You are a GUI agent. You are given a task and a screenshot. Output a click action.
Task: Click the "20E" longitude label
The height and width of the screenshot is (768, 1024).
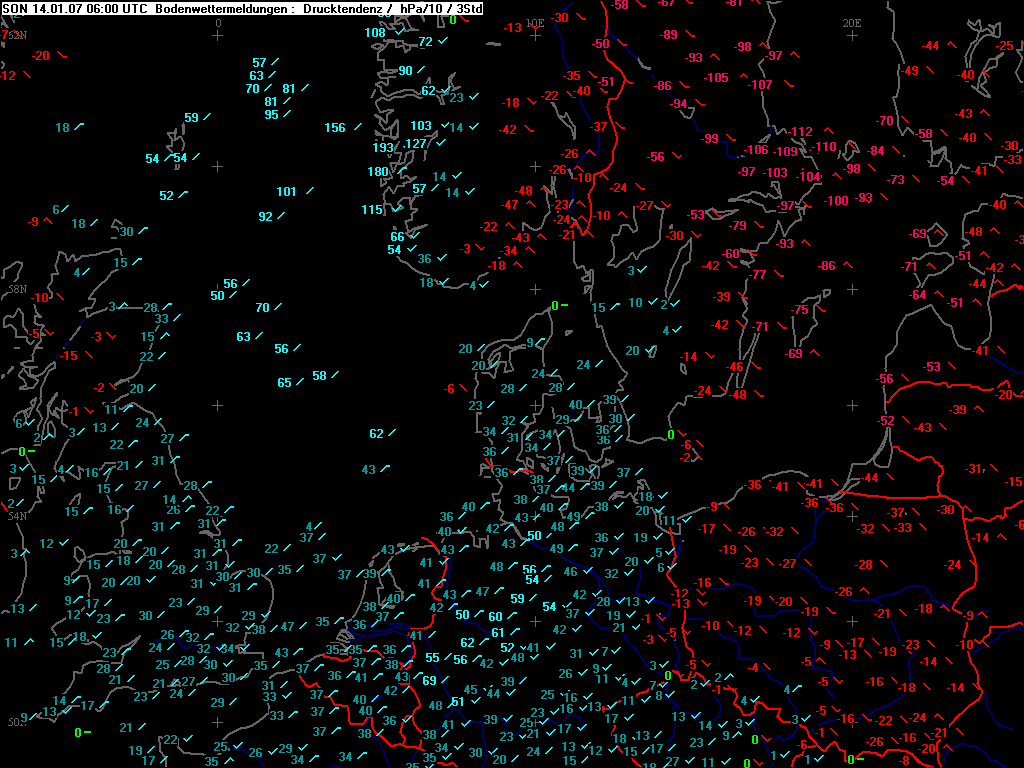(852, 22)
